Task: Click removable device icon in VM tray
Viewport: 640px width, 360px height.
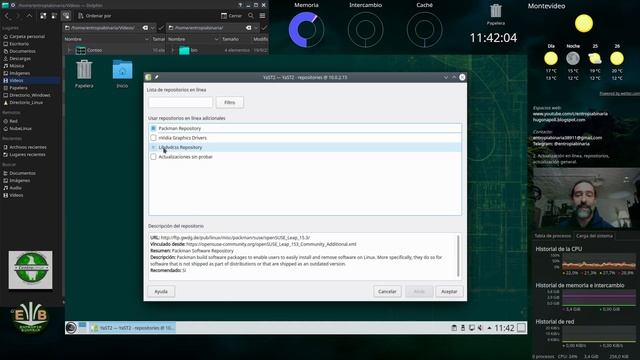Action: 463,328
